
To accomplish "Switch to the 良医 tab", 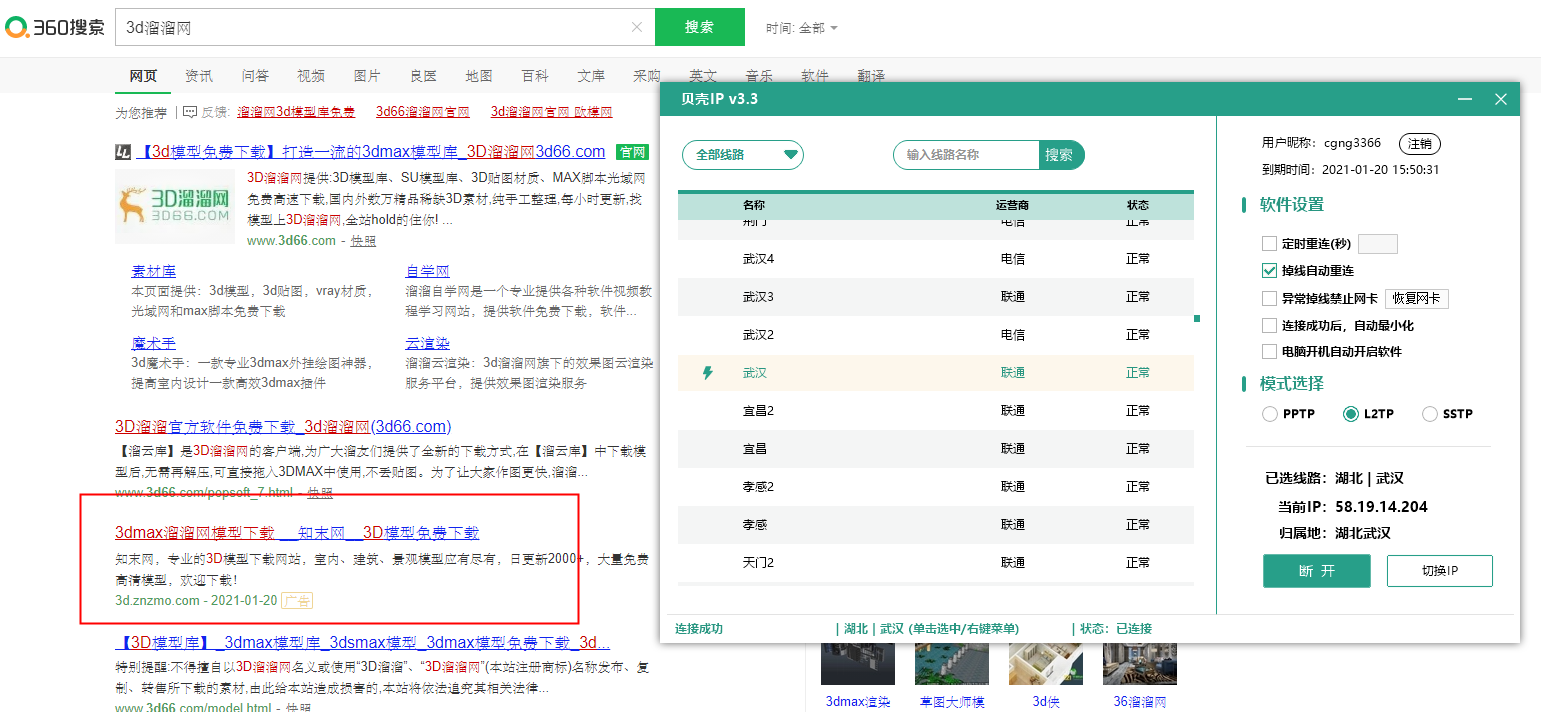I will 423,76.
